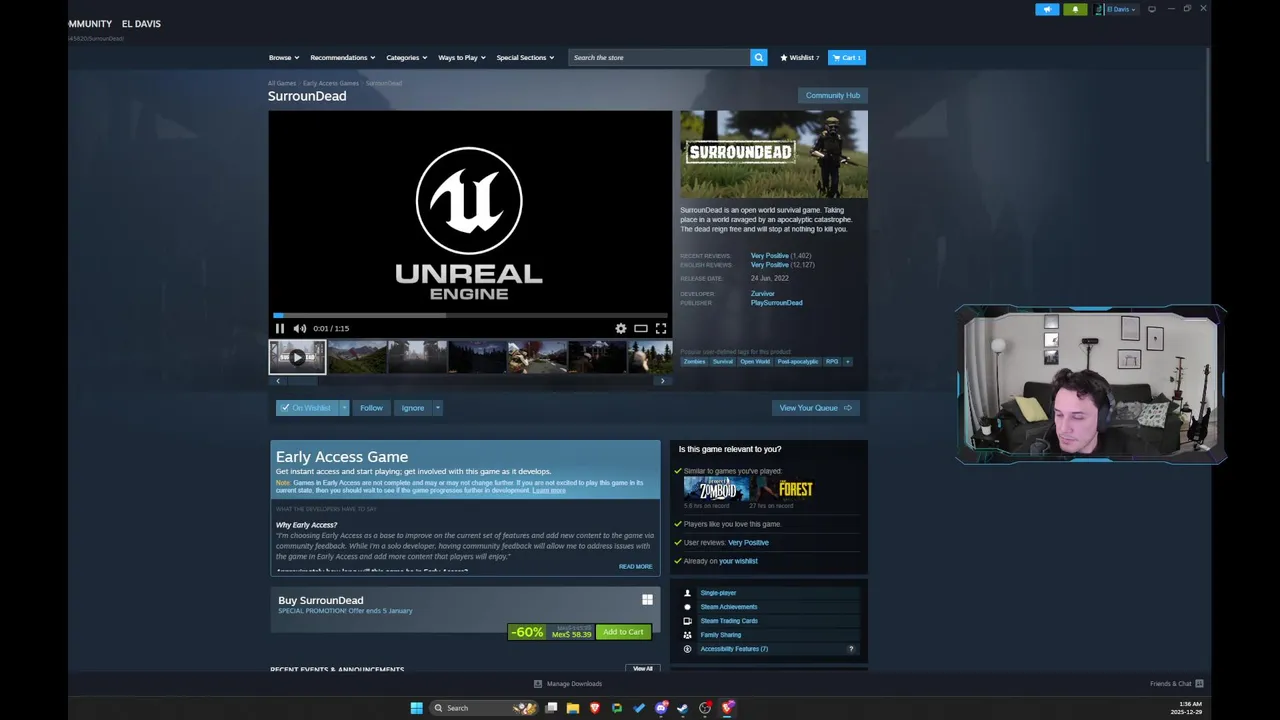Open the Zurvivor developer link
This screenshot has width=1280, height=720.
point(763,294)
